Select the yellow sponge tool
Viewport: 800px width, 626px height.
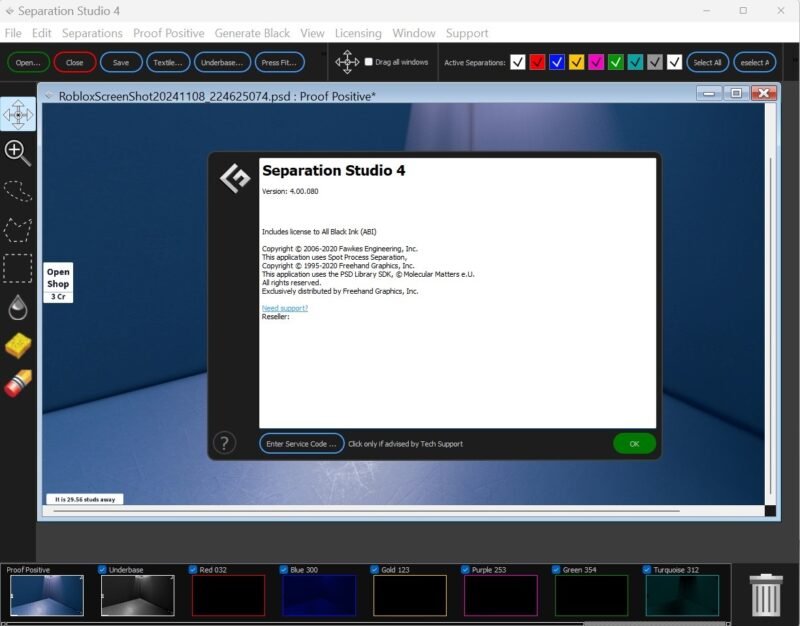click(x=18, y=345)
